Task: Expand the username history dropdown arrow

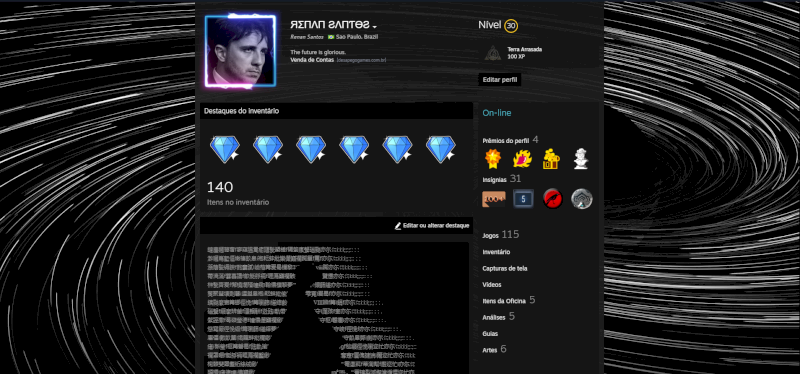Action: coord(374,27)
